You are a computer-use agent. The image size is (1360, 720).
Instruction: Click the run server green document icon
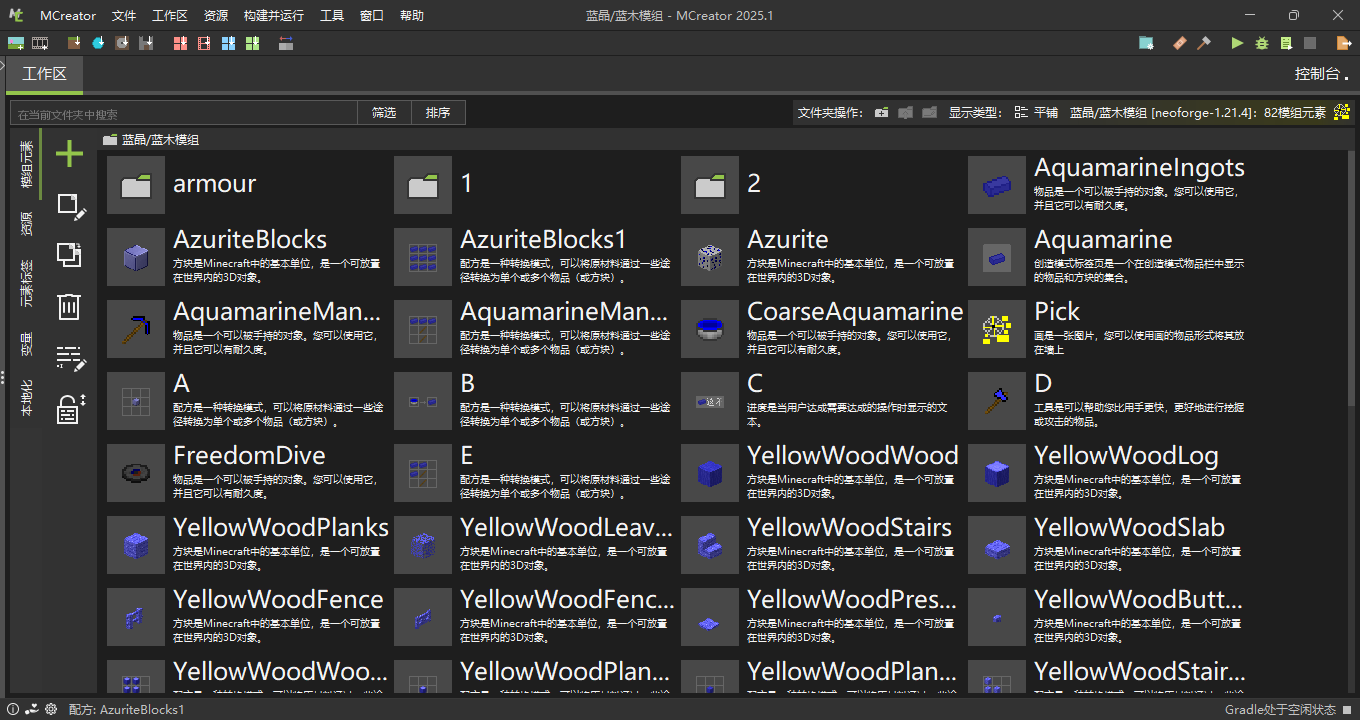[1286, 43]
